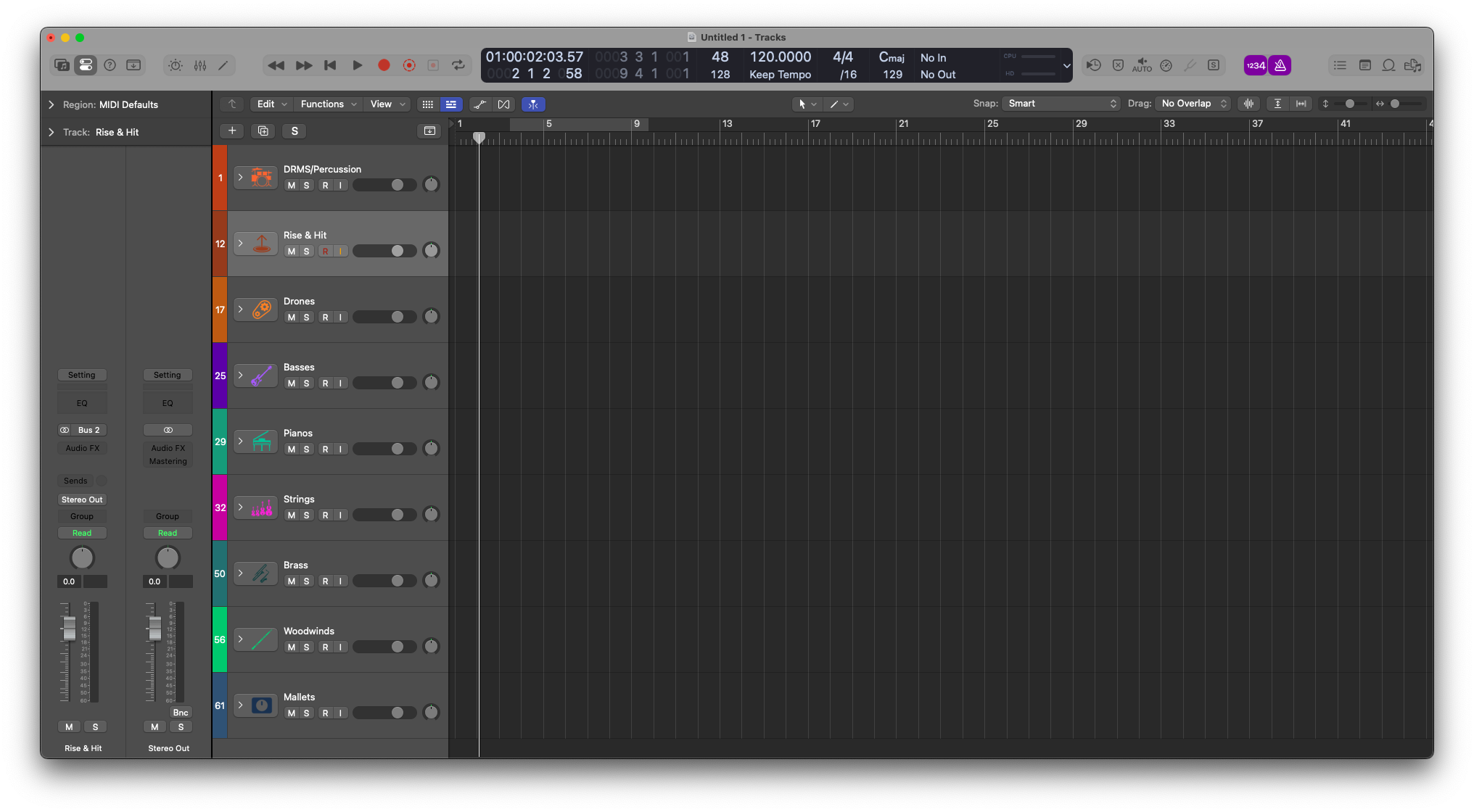This screenshot has height=812, width=1474.
Task: Duplicate the selected track
Action: tap(263, 131)
